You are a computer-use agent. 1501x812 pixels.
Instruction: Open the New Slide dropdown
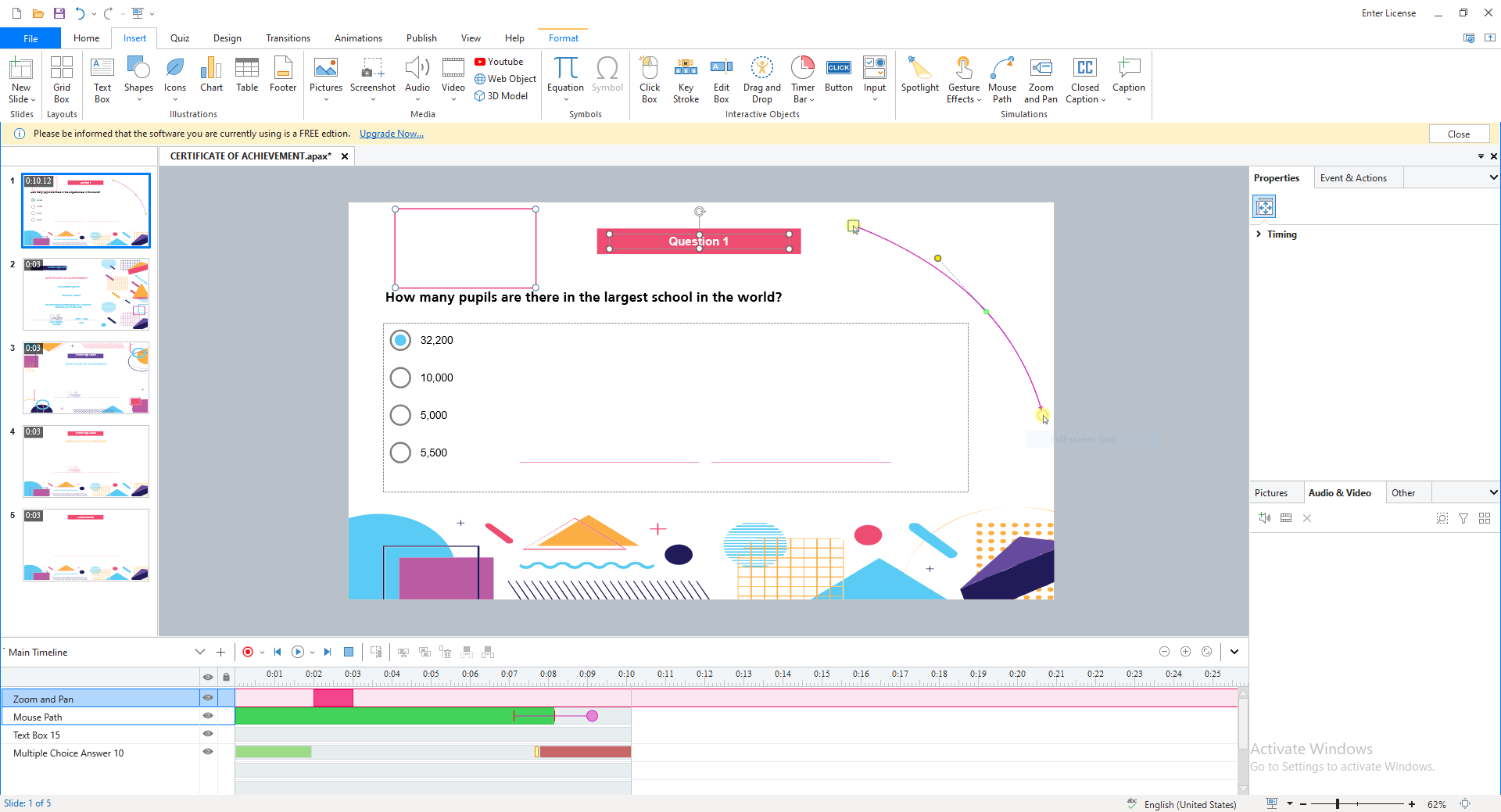pyautogui.click(x=22, y=99)
